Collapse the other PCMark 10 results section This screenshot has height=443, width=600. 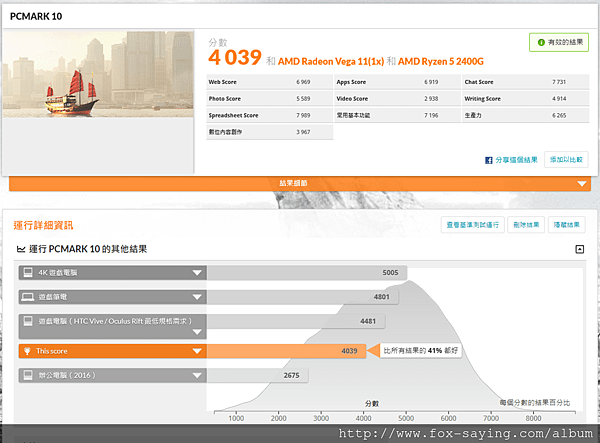(x=579, y=249)
